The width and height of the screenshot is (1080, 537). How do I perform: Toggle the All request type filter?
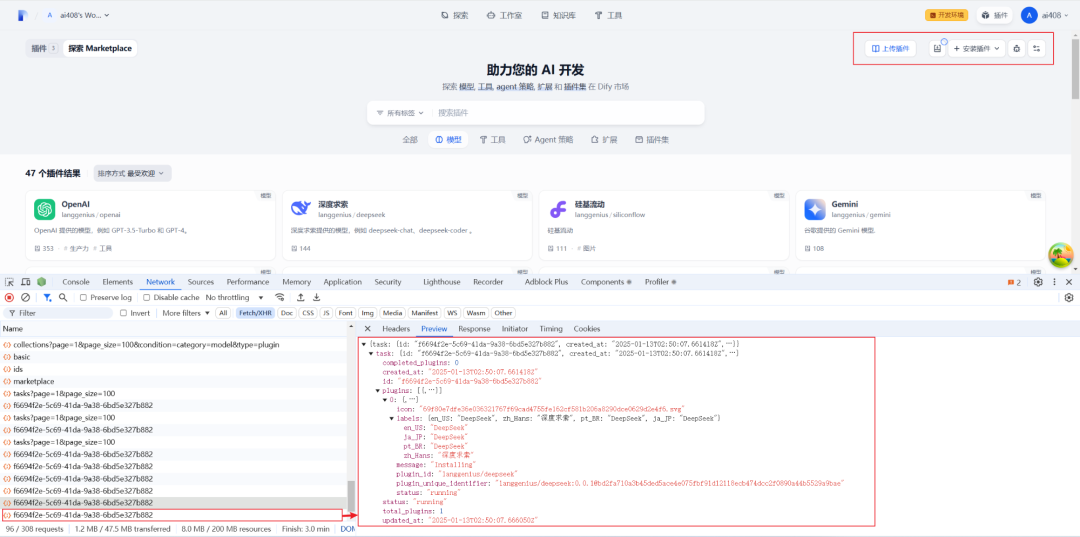223,313
